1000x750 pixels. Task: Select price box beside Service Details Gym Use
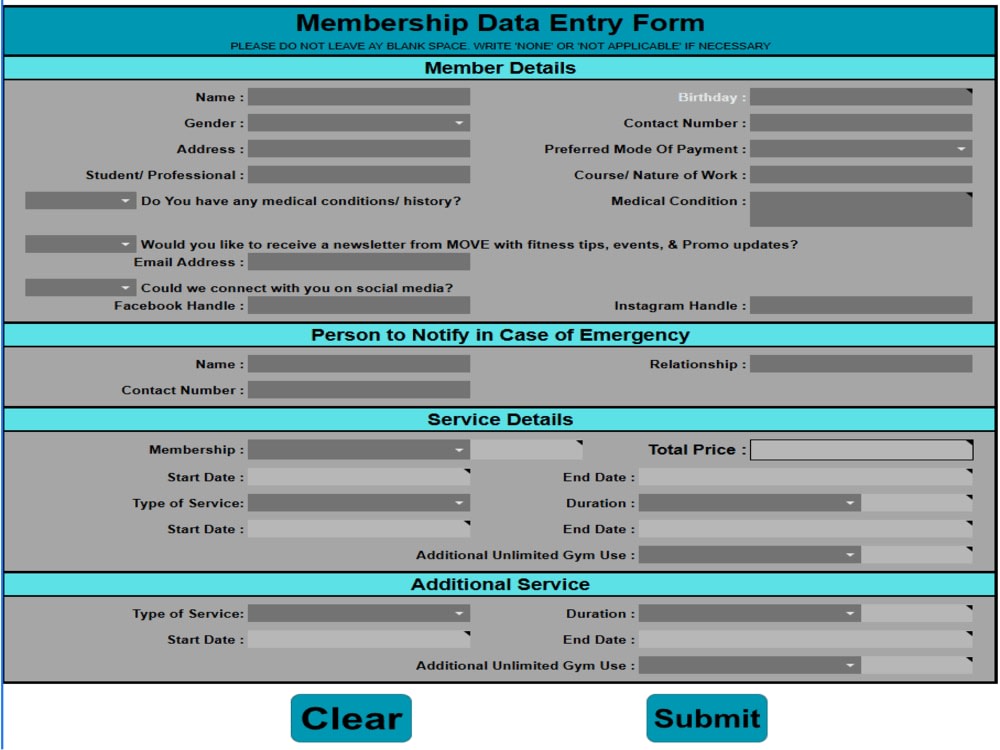[x=917, y=555]
